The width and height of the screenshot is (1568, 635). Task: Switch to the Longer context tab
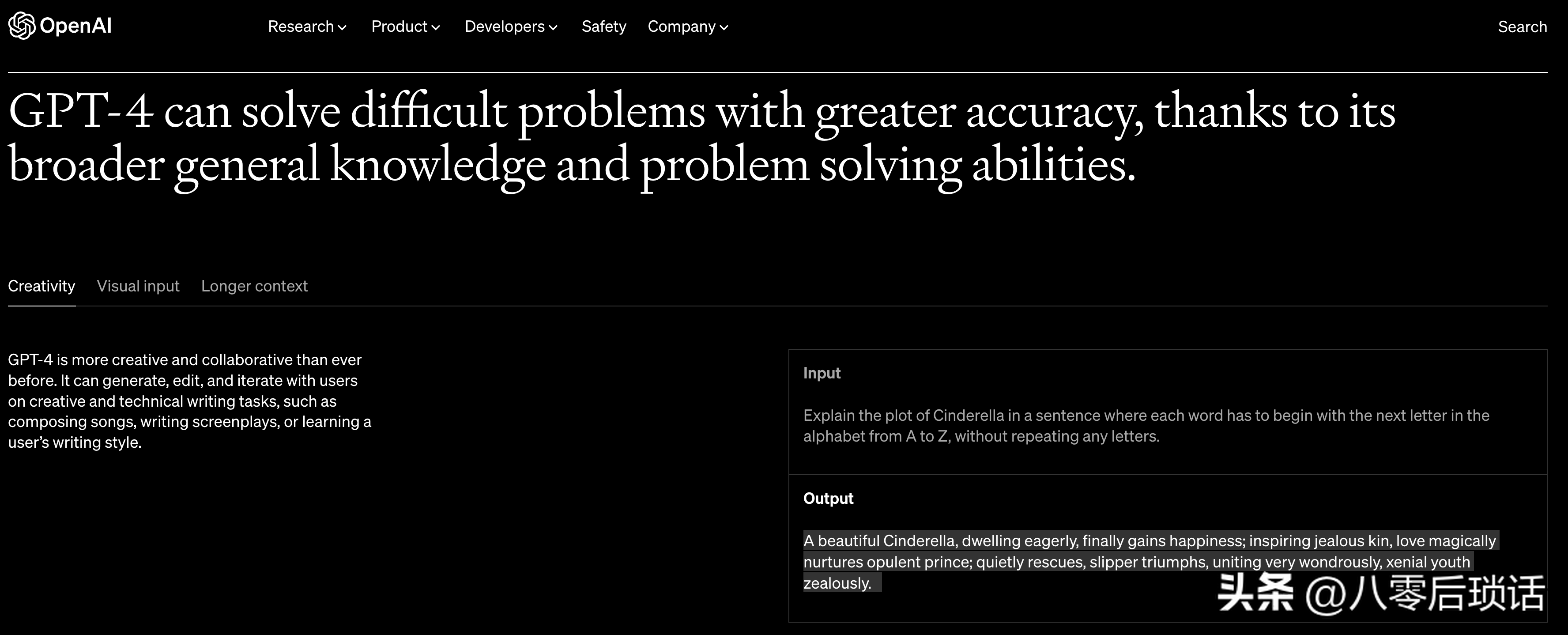[254, 286]
